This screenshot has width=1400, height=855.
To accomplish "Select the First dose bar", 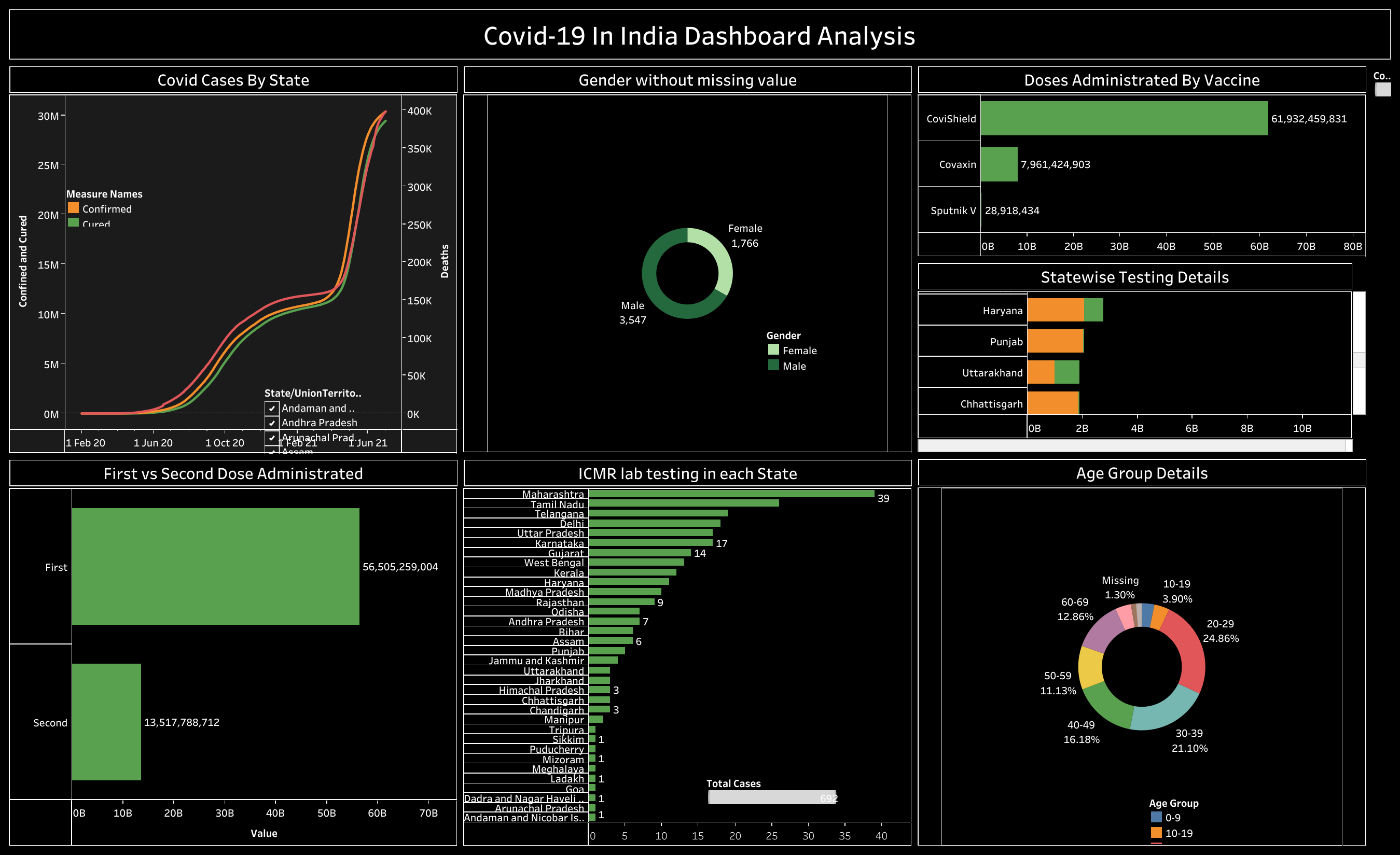I will pyautogui.click(x=216, y=566).
